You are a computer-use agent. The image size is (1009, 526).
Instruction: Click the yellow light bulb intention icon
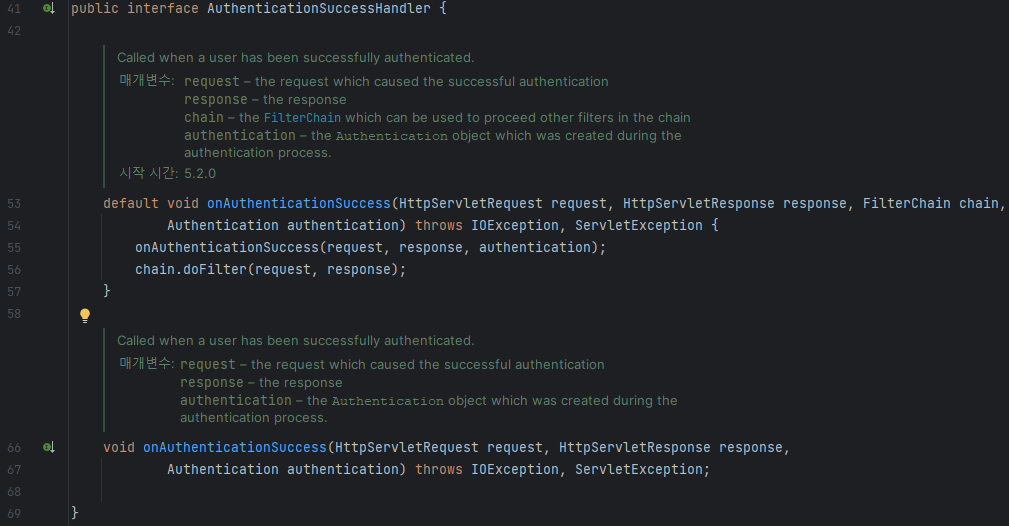click(85, 315)
